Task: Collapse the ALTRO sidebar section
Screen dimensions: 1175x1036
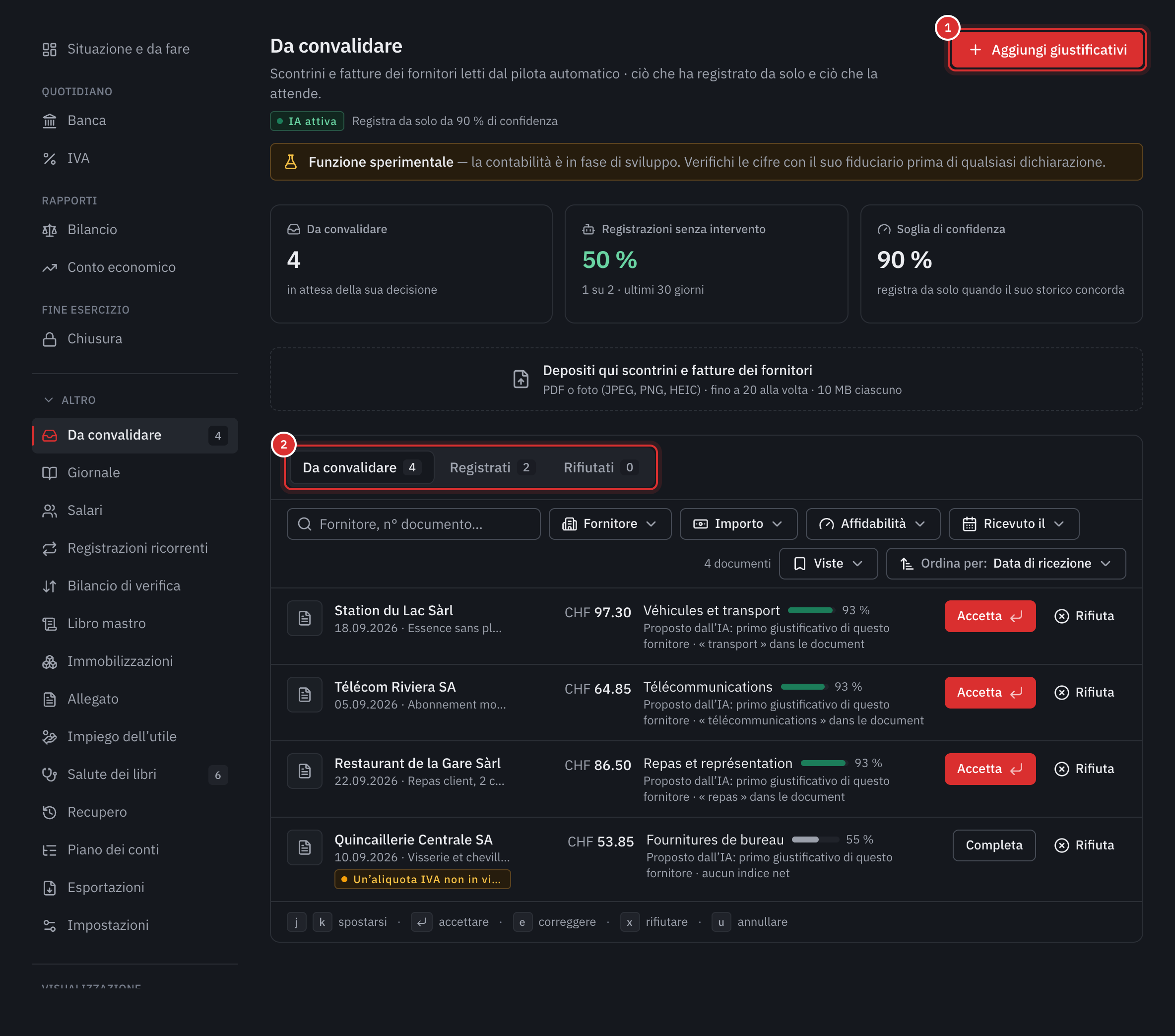Action: coord(69,399)
